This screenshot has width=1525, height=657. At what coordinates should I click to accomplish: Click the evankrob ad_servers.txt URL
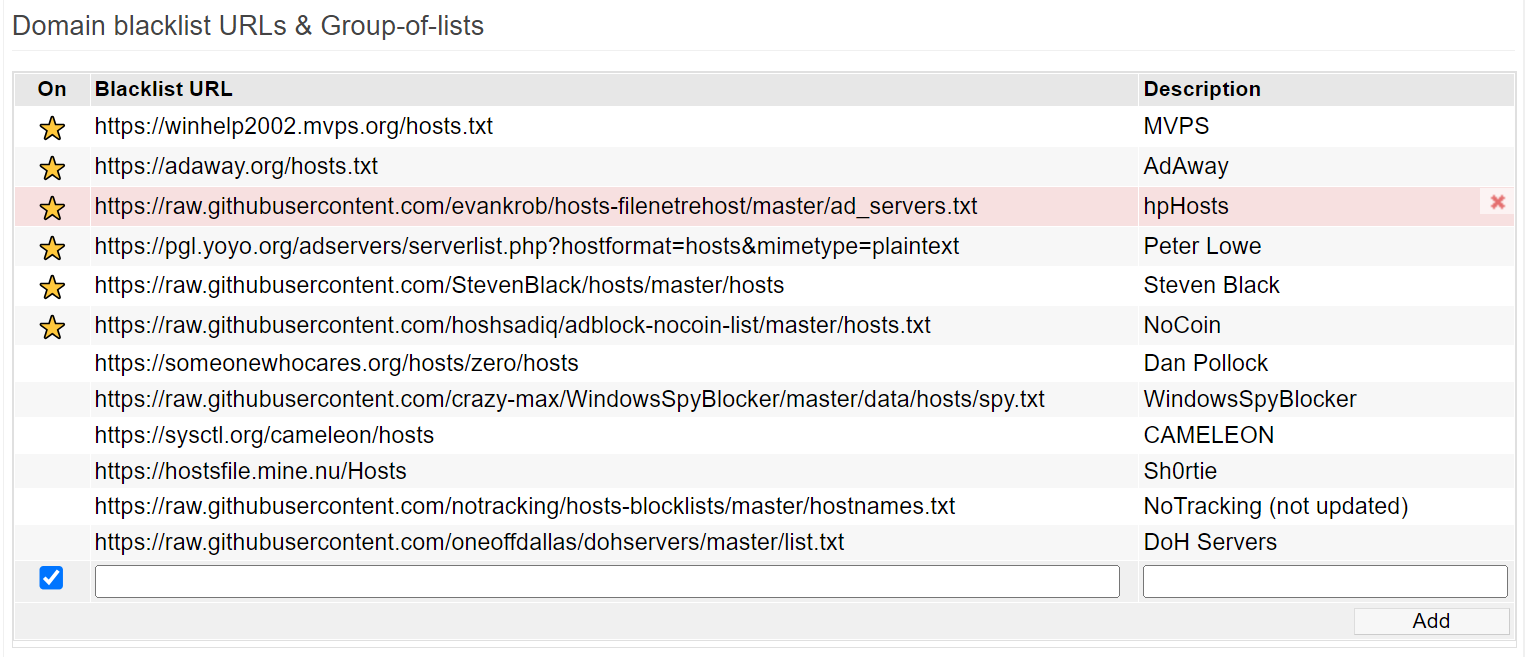(x=536, y=206)
